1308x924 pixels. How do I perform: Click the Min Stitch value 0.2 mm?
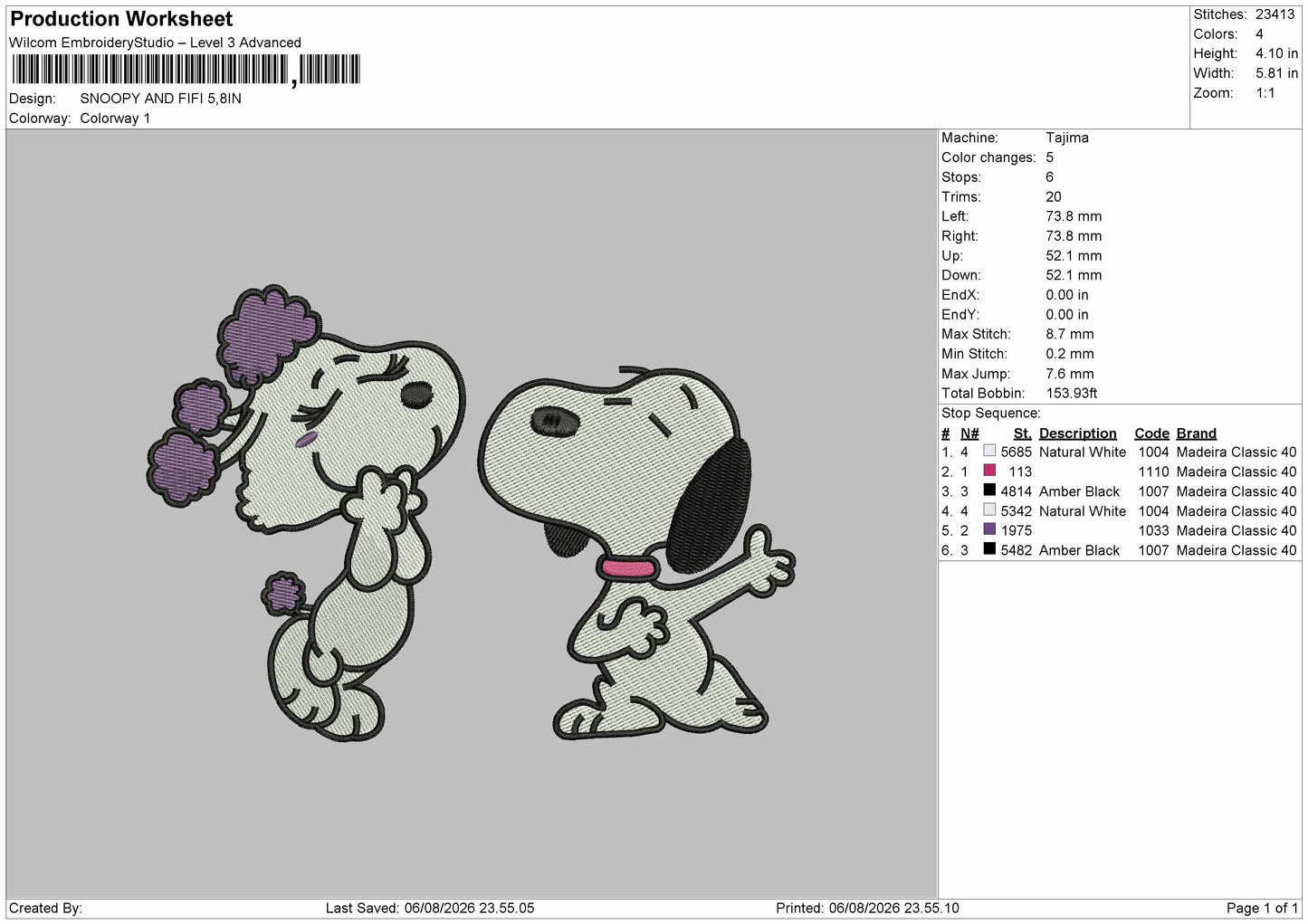pyautogui.click(x=1070, y=354)
